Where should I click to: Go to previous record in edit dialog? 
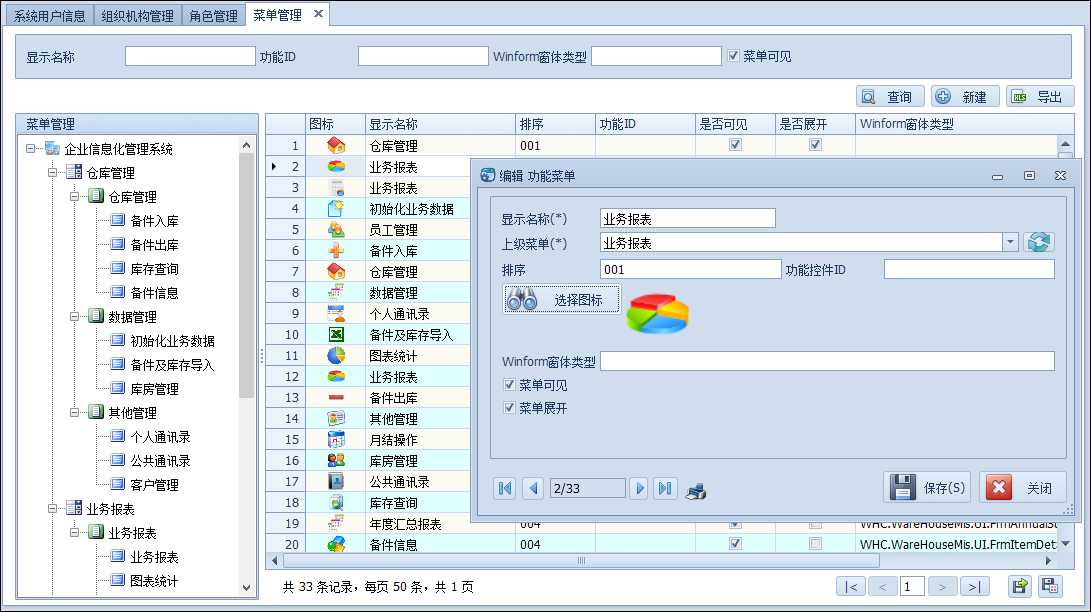533,488
